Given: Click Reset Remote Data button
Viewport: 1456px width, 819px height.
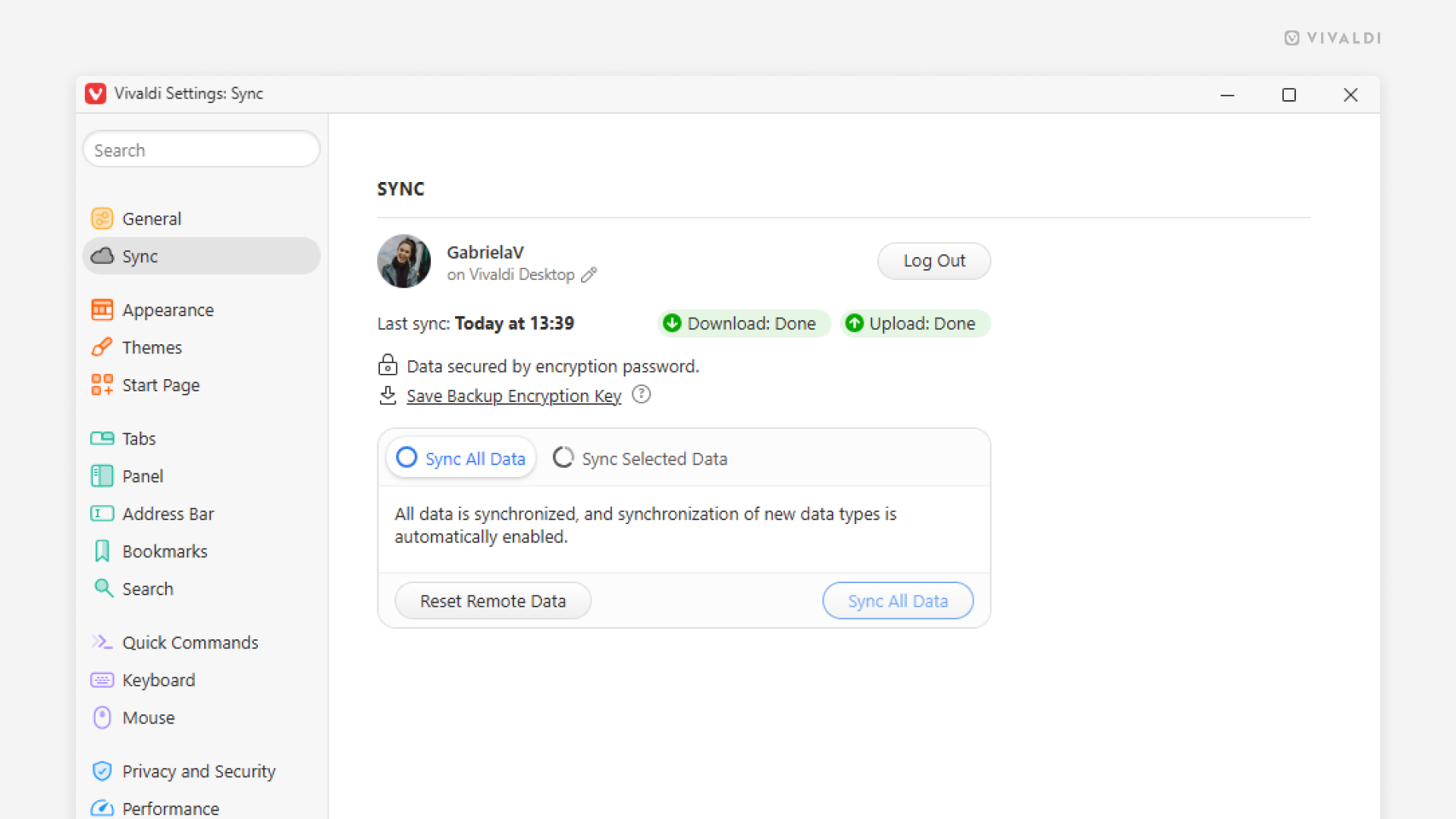Looking at the screenshot, I should click(x=493, y=601).
